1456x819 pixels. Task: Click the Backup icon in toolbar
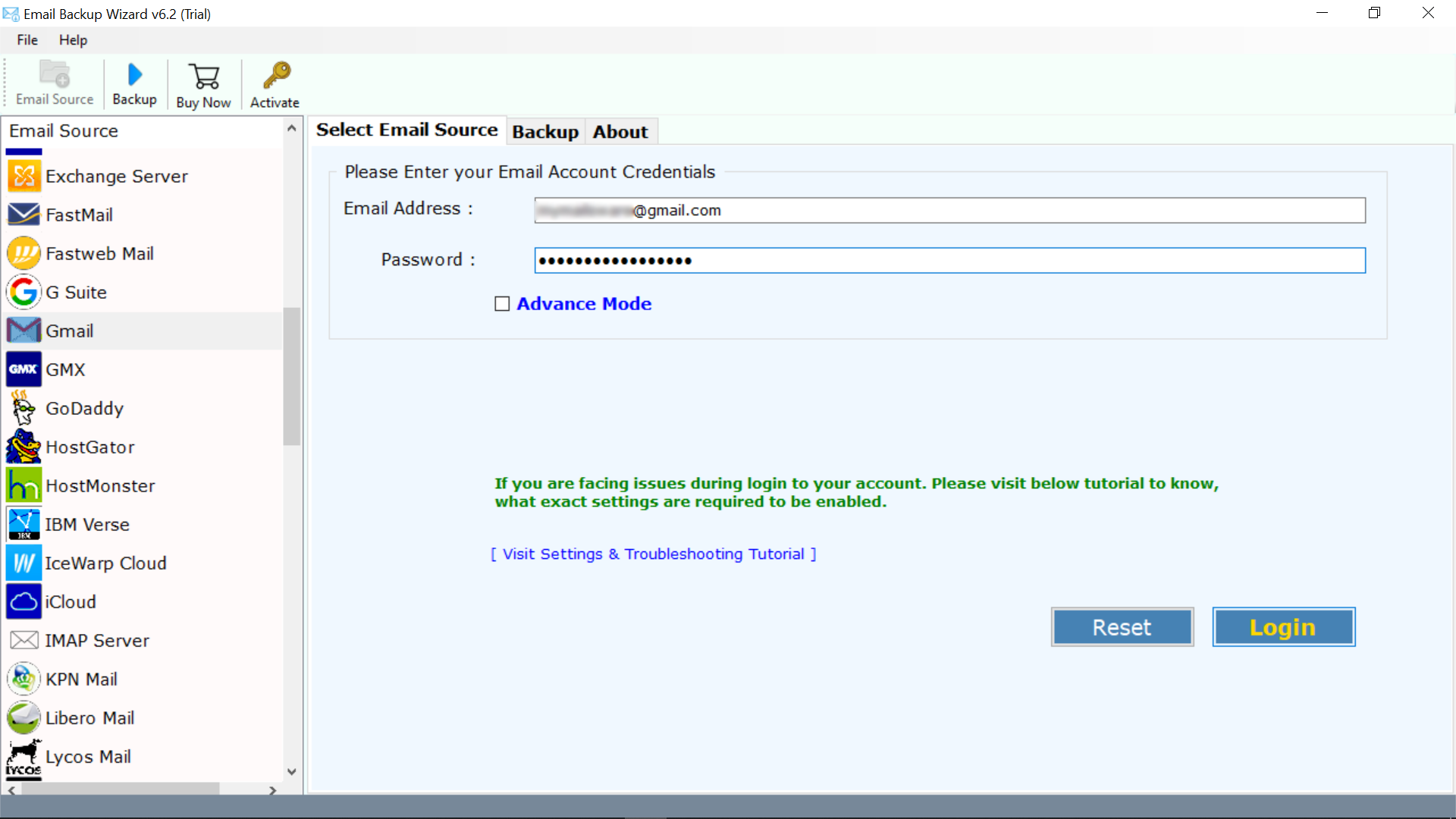[134, 83]
